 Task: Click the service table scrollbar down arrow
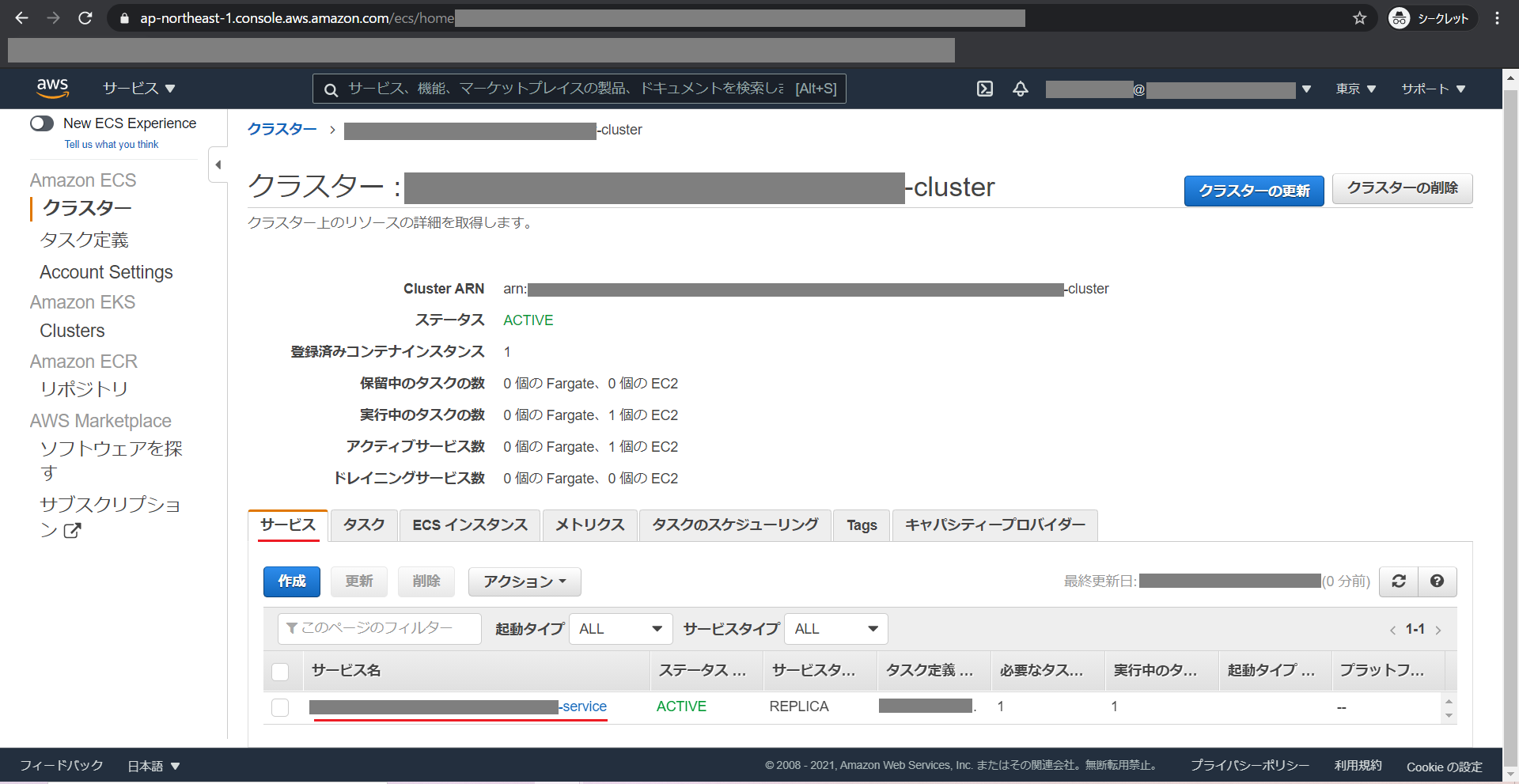(x=1449, y=715)
